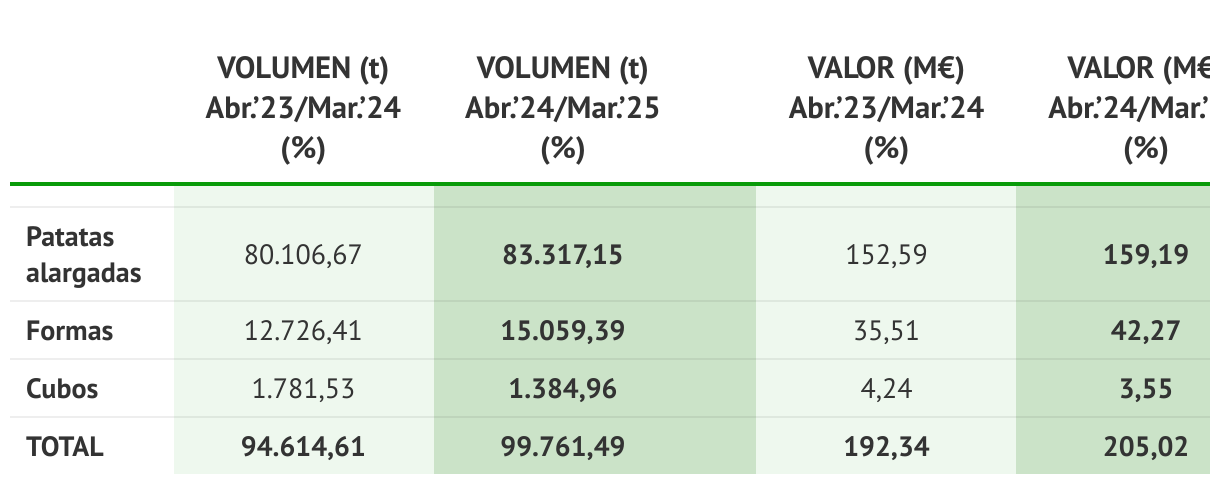Image resolution: width=1220 pixels, height=484 pixels.
Task: Click the total volume 94.614,61
Action: click(303, 446)
